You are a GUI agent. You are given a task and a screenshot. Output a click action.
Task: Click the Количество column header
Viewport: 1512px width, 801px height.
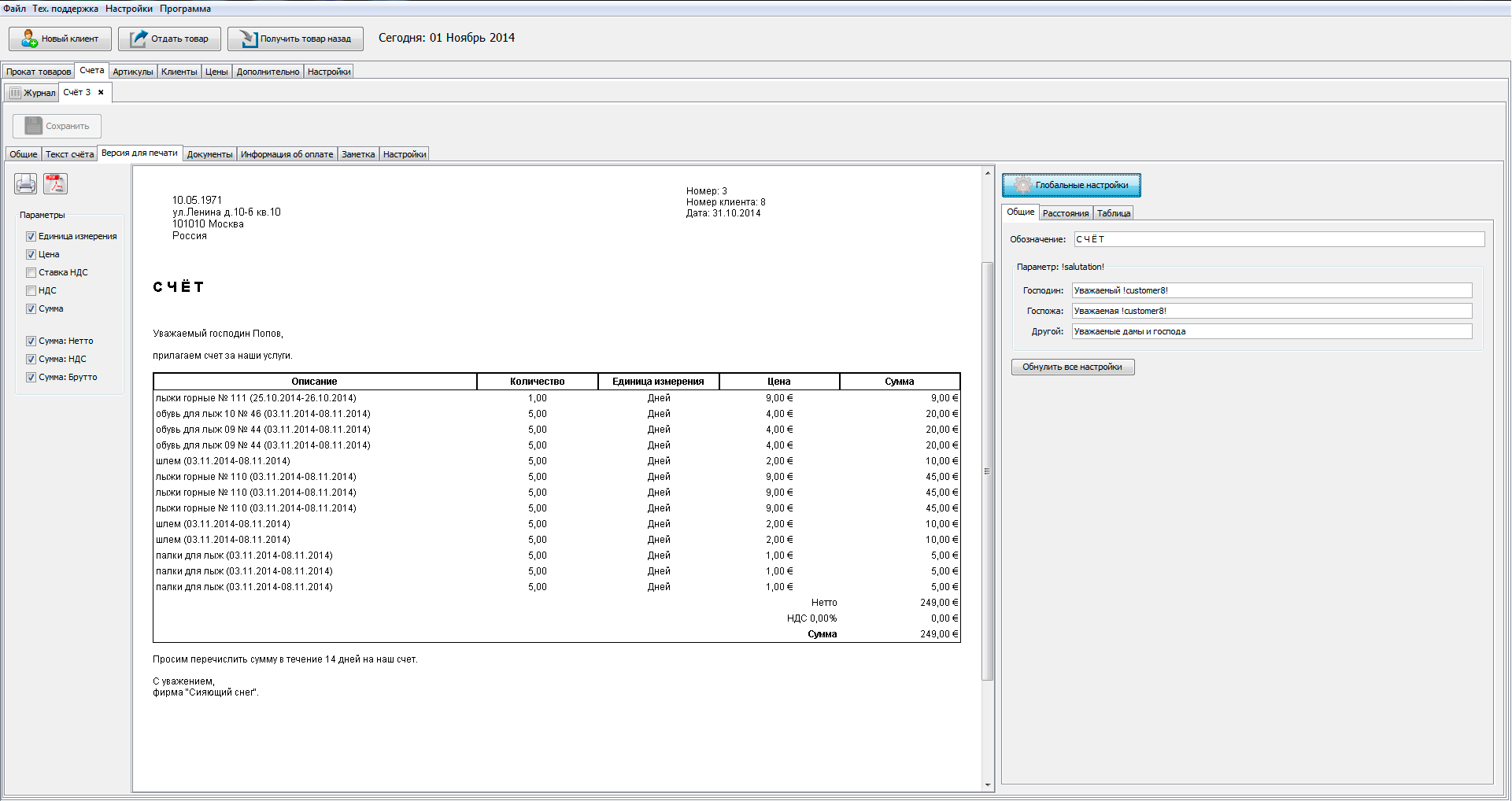pos(538,382)
